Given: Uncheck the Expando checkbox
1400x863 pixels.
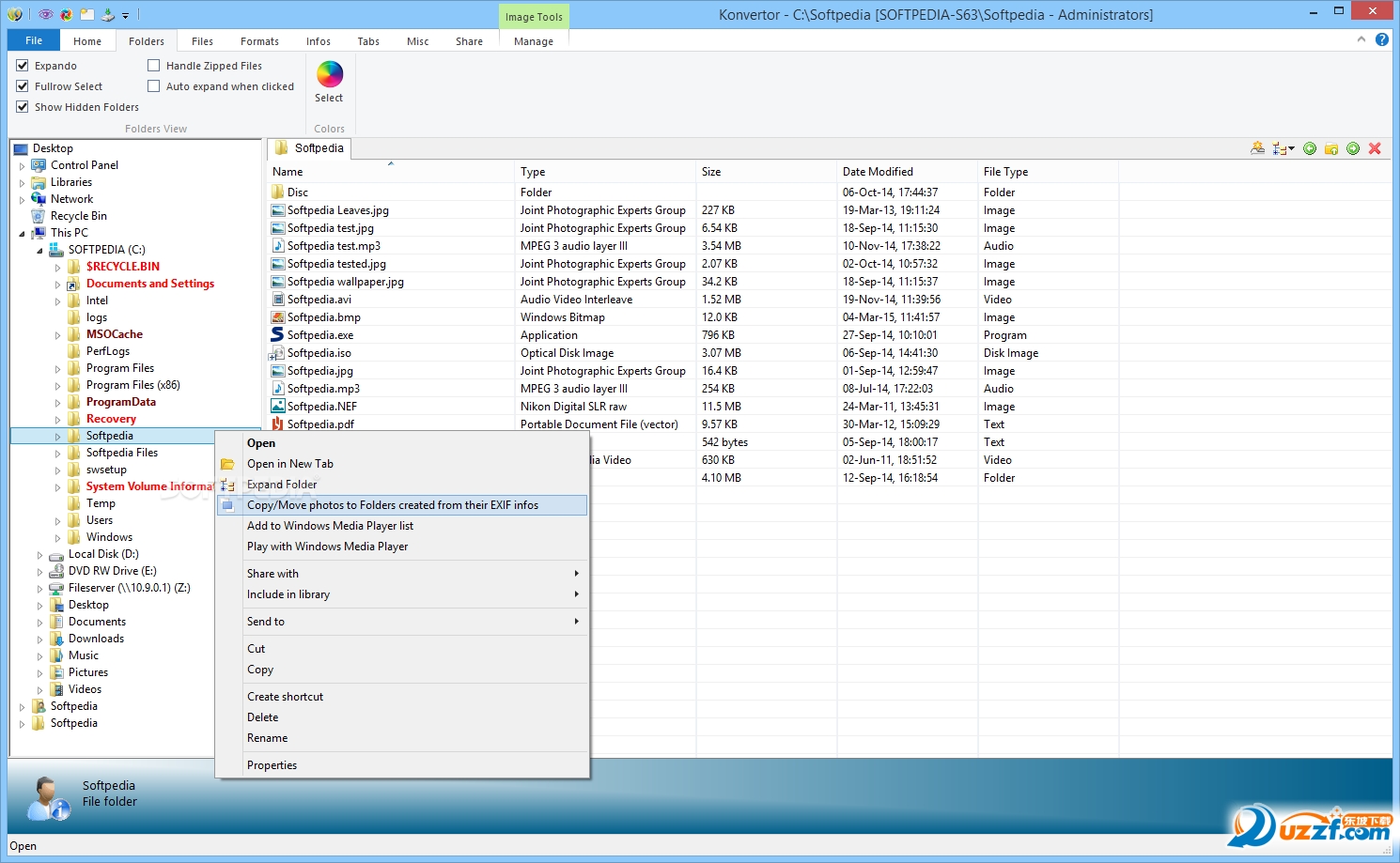Looking at the screenshot, I should pyautogui.click(x=23, y=66).
